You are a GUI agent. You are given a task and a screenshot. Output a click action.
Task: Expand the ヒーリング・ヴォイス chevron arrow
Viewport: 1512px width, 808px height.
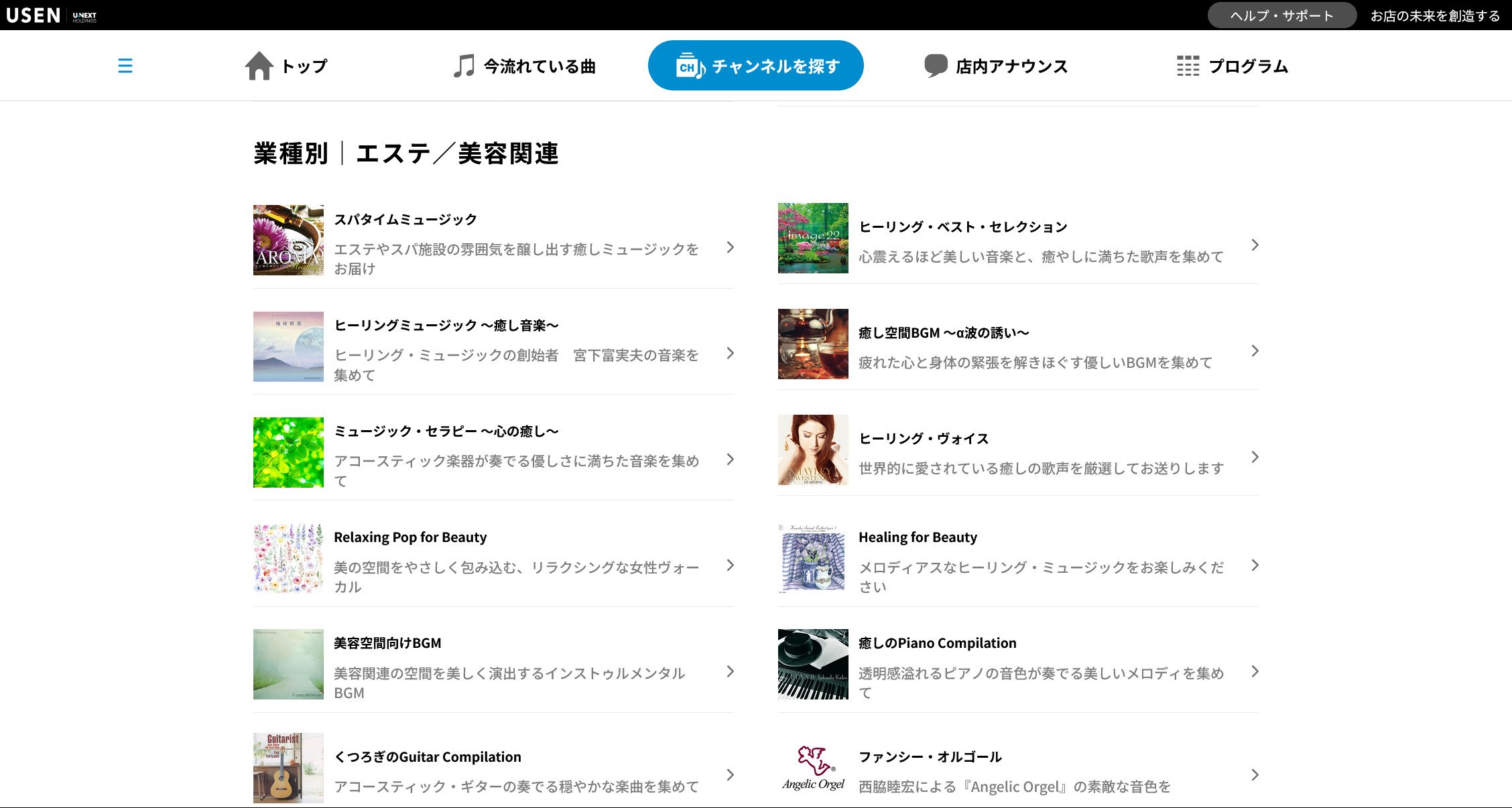point(1255,457)
